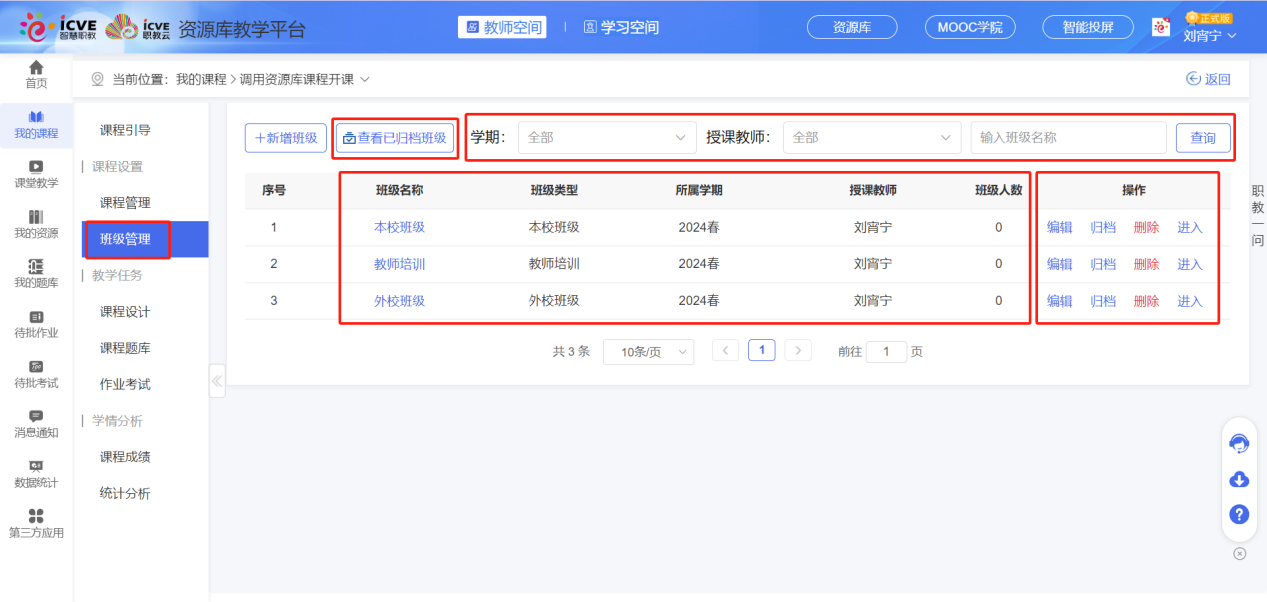Open the 10条/页 page-size dropdown
This screenshot has height=602, width=1267.
(648, 351)
